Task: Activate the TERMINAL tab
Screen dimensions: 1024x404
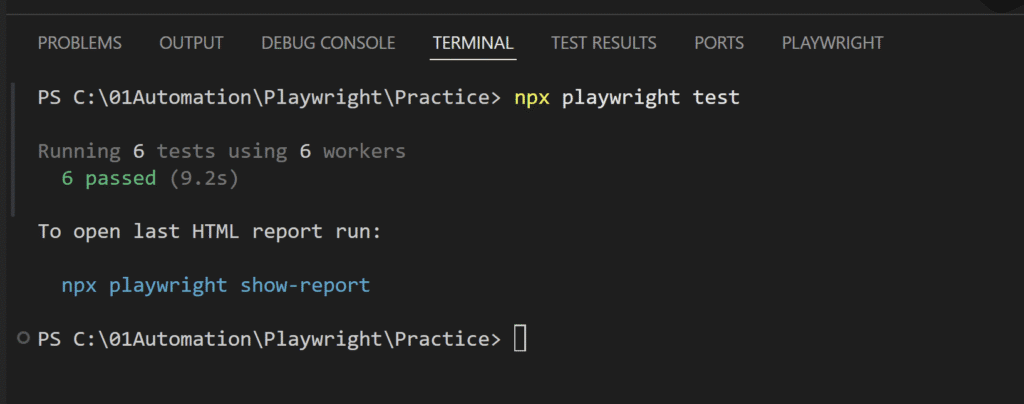Action: coord(473,43)
